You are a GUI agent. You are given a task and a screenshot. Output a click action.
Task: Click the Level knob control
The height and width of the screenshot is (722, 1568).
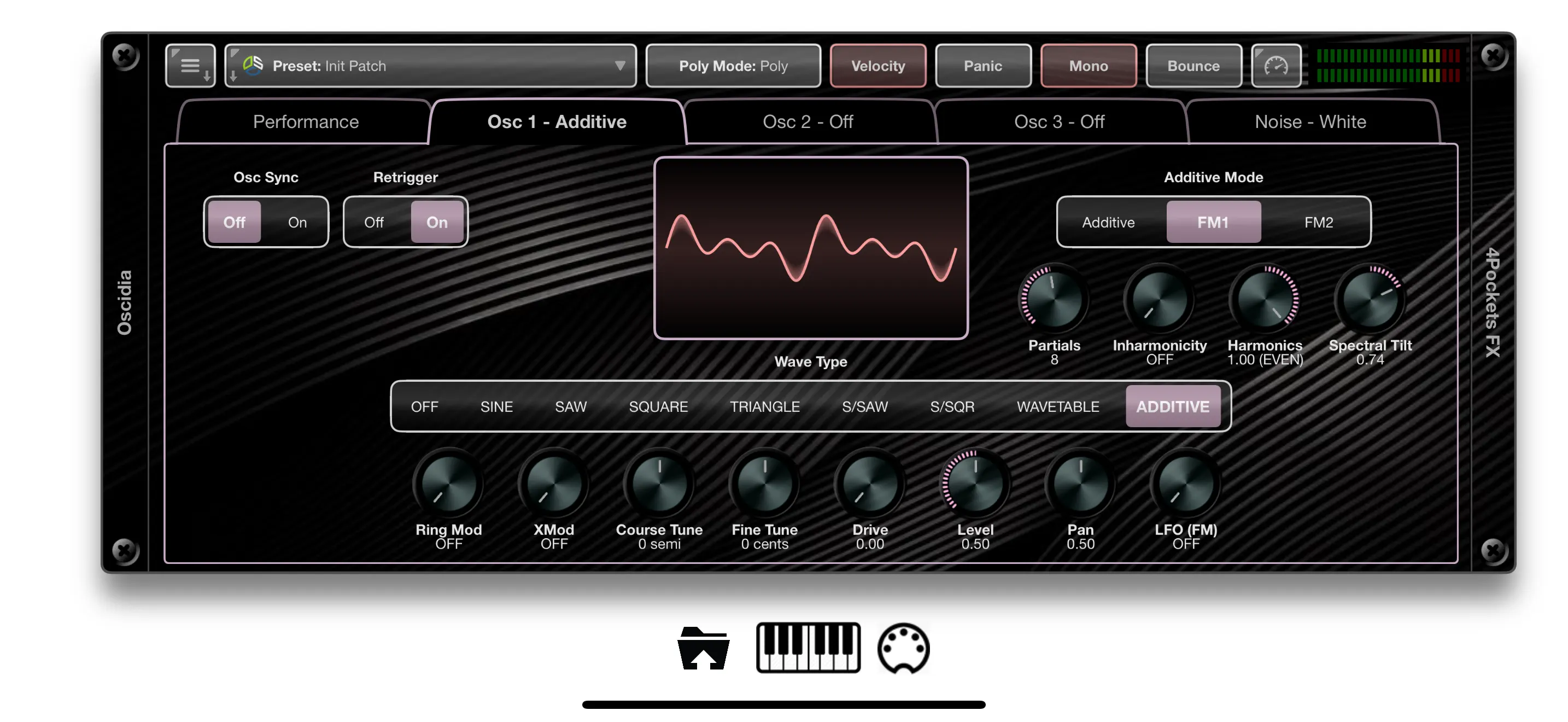[975, 485]
